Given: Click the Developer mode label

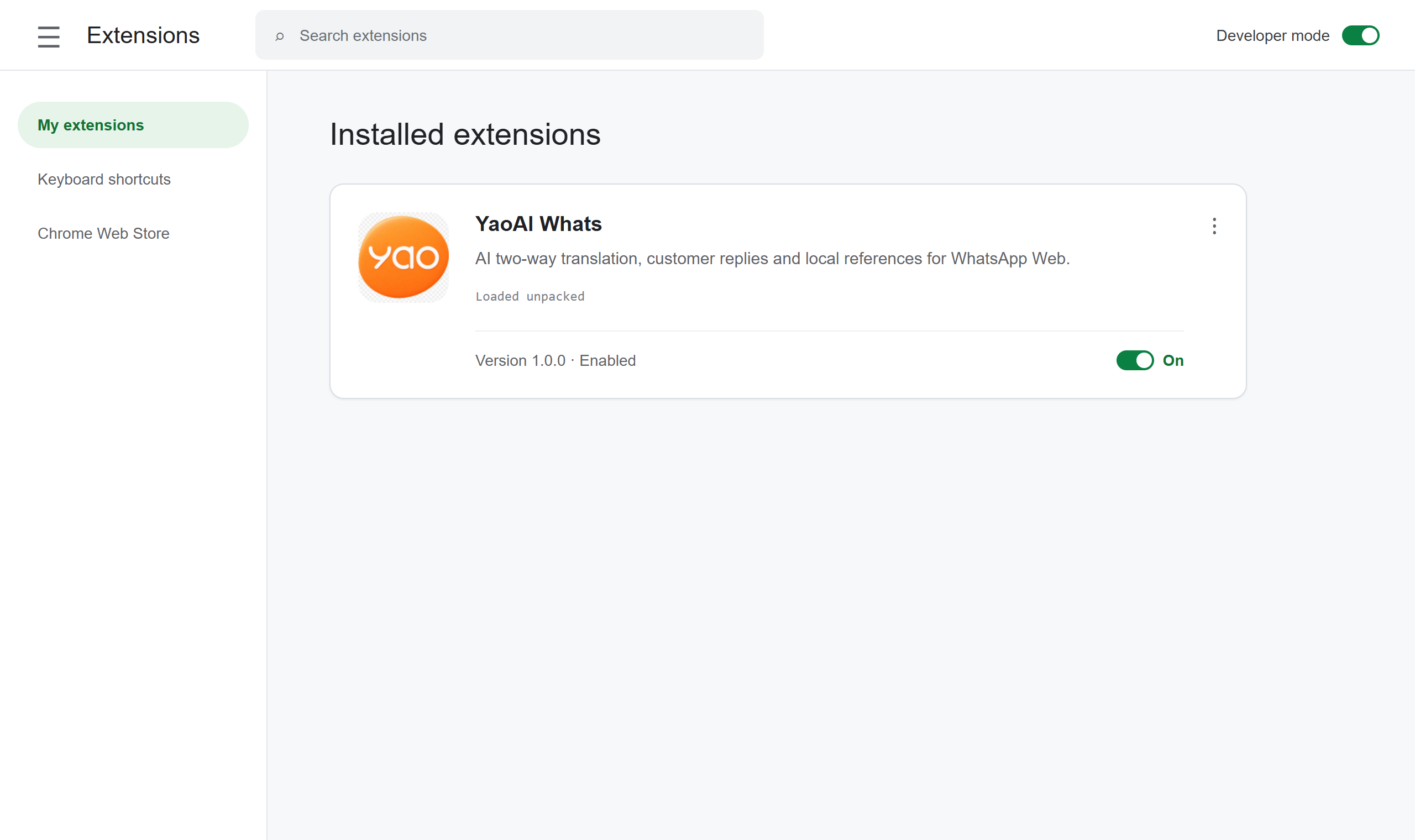Looking at the screenshot, I should point(1272,36).
